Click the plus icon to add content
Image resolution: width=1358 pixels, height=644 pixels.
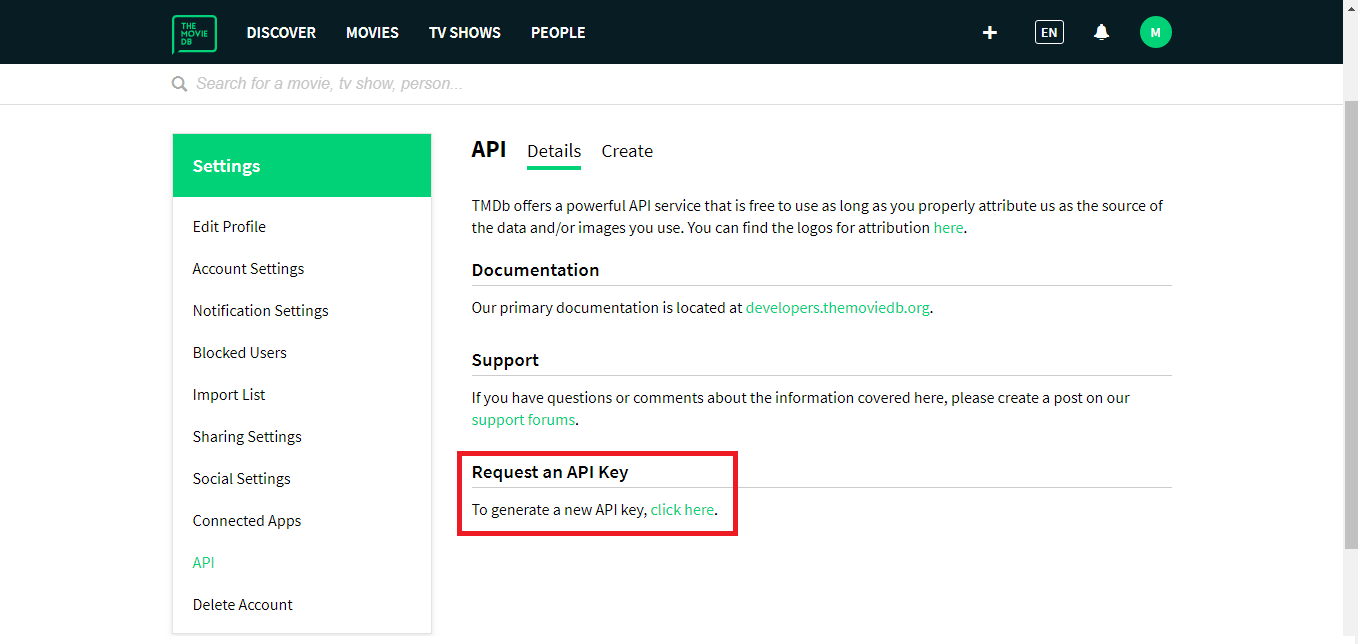tap(989, 32)
